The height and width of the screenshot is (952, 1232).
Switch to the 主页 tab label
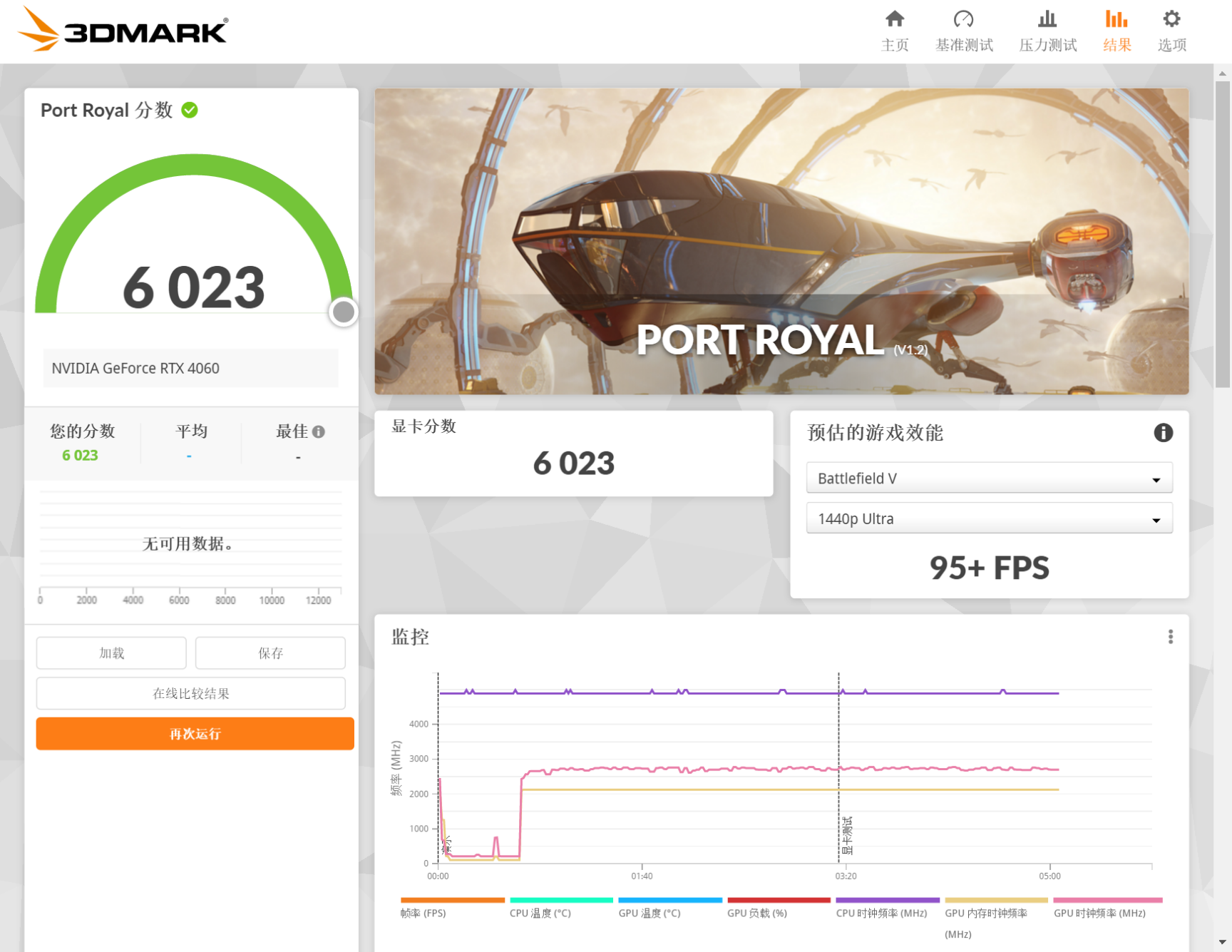pos(895,45)
